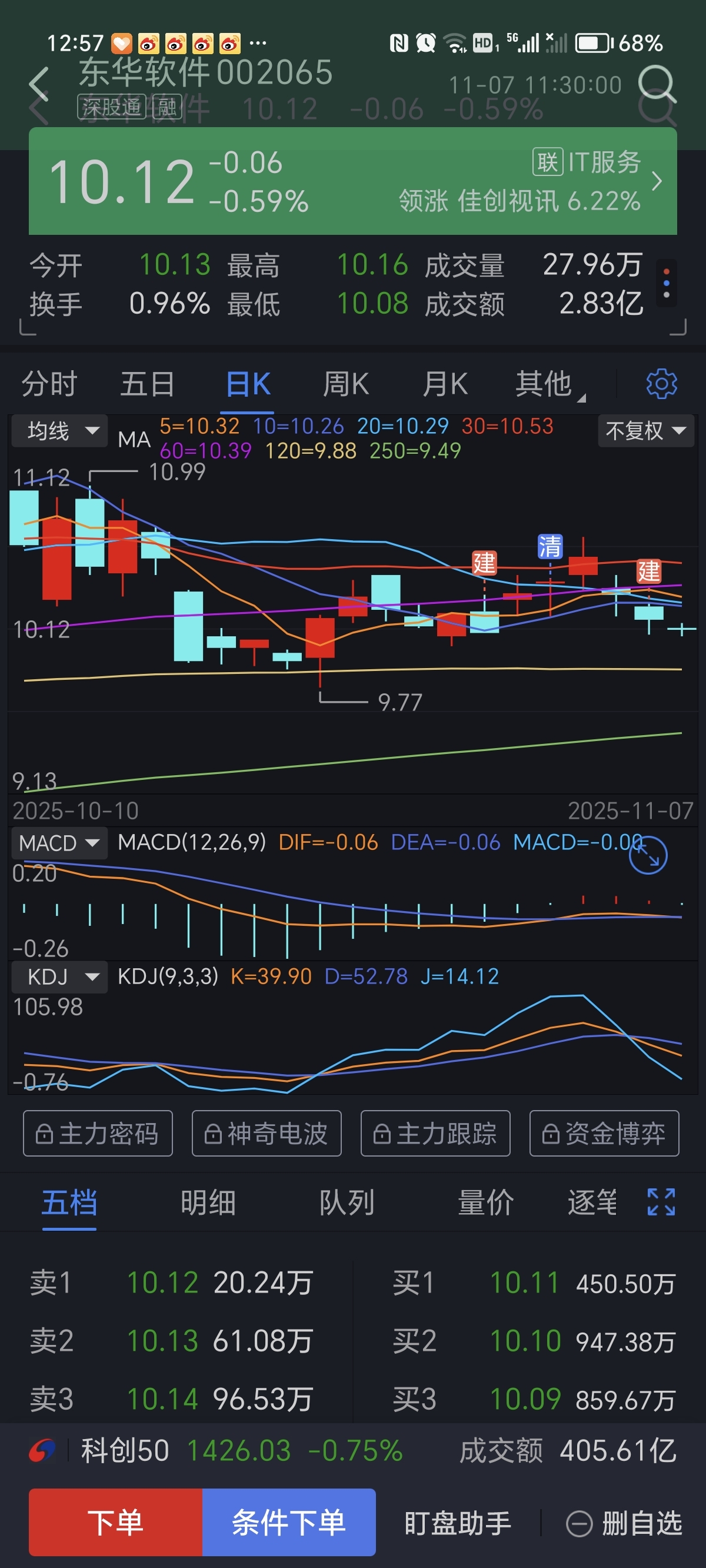The height and width of the screenshot is (1568, 706).
Task: Open chart settings gear icon
Action: pos(661,384)
